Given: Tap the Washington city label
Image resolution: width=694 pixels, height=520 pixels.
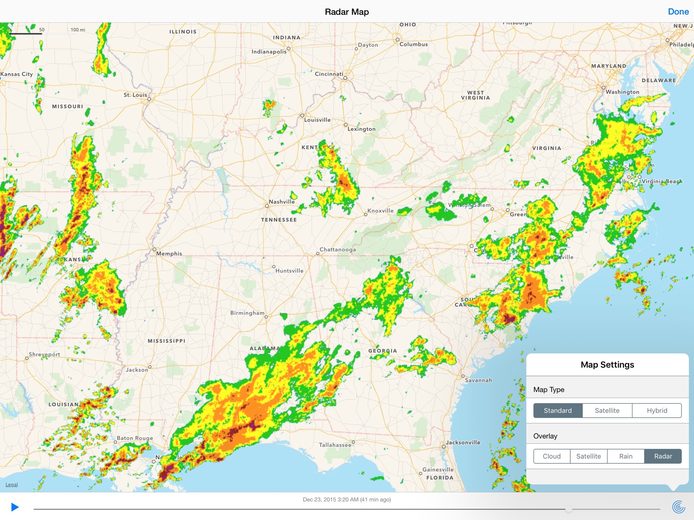Looking at the screenshot, I should tap(622, 92).
